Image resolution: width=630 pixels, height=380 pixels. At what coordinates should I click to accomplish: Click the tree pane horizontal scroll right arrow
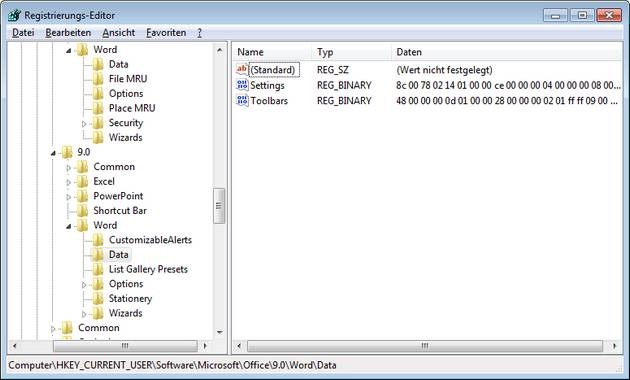pos(205,345)
